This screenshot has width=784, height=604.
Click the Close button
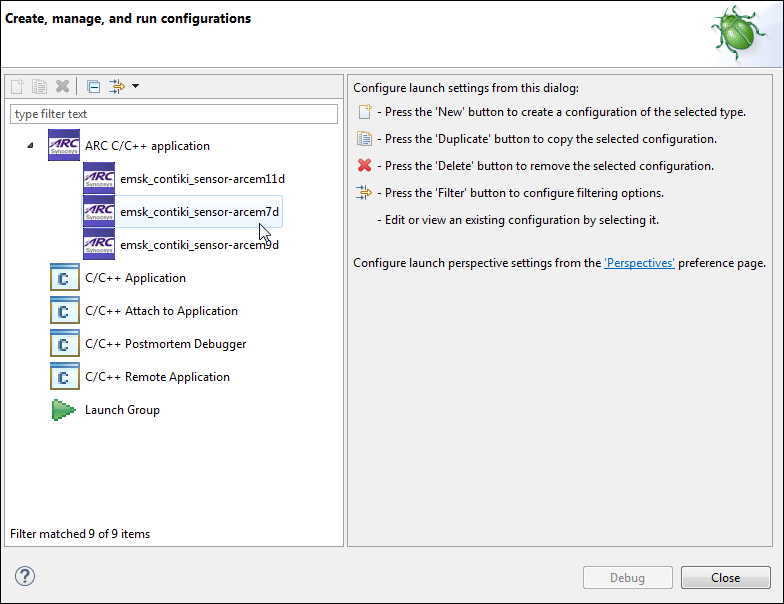point(726,578)
